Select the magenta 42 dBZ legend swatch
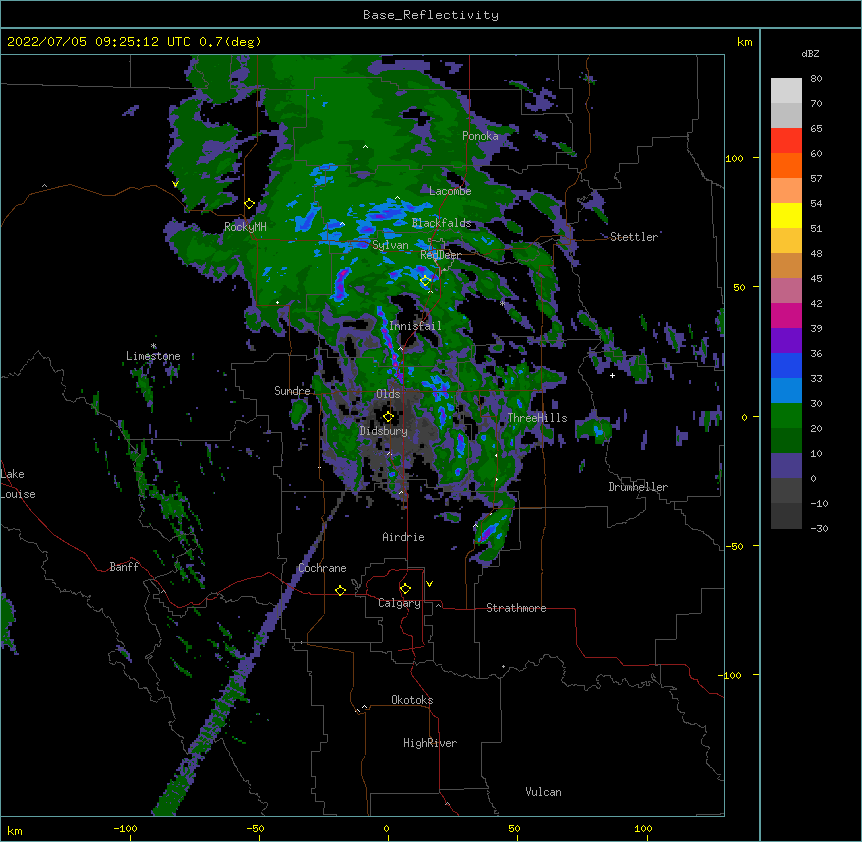The image size is (862, 842). [786, 315]
